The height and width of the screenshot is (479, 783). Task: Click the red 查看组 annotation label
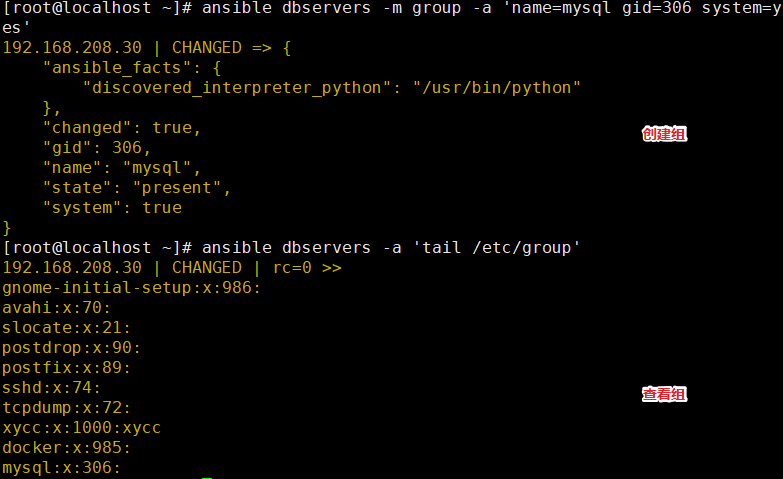point(664,395)
